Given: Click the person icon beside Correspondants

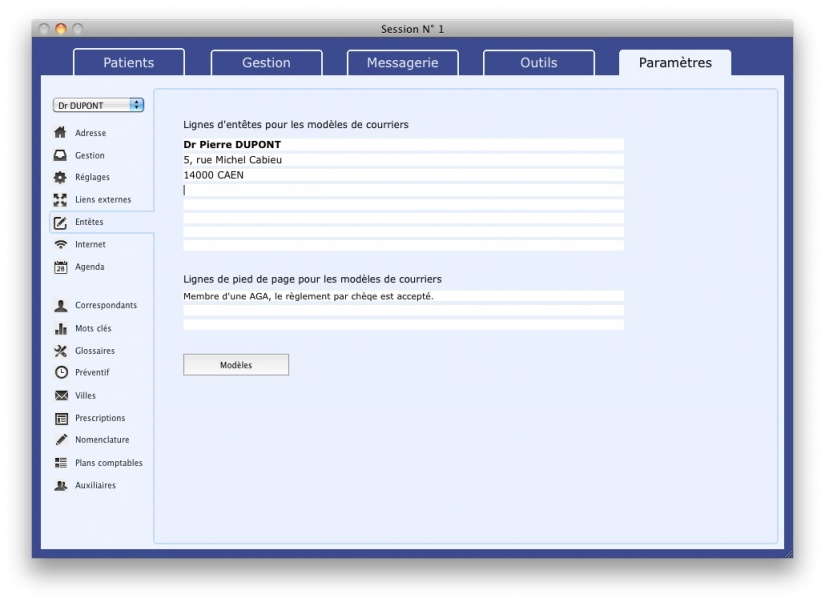Looking at the screenshot, I should [61, 306].
